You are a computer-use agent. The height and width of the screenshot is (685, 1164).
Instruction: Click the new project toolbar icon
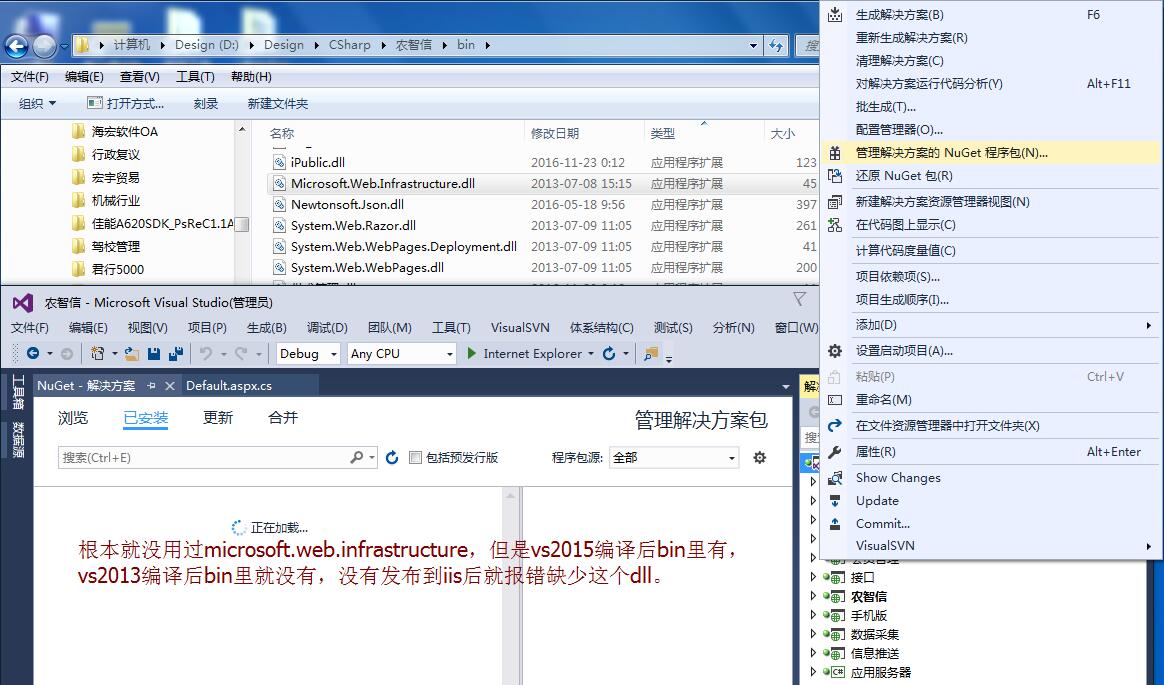97,354
